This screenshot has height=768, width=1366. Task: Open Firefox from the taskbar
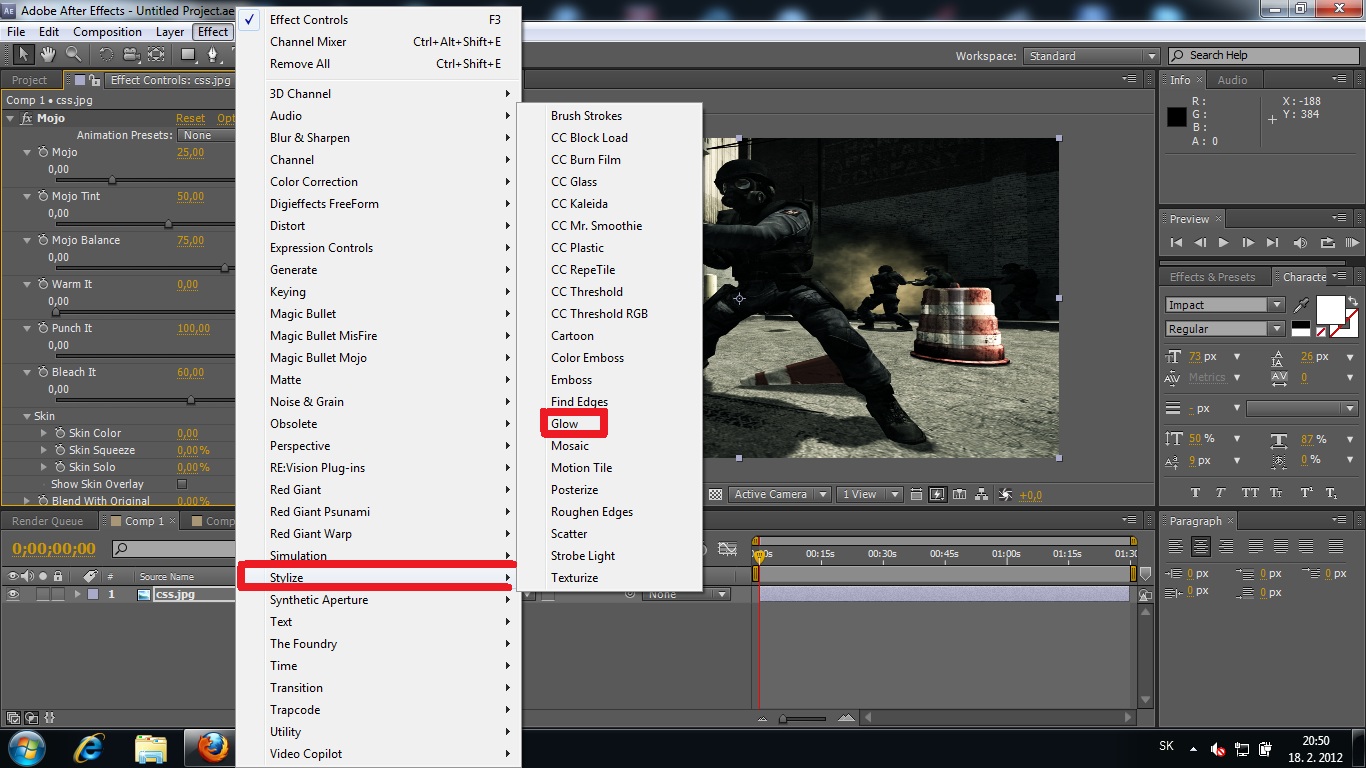click(x=212, y=748)
